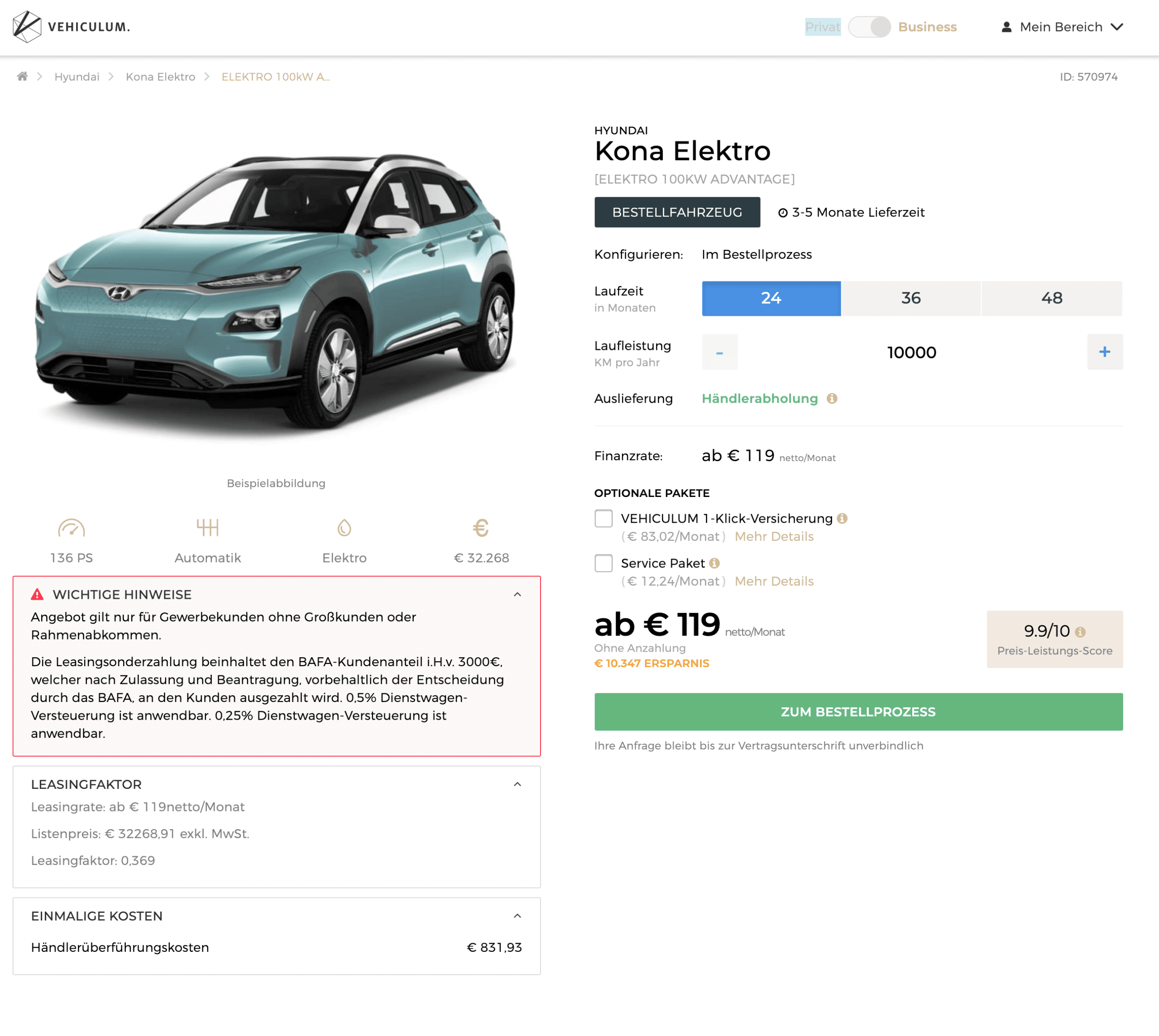Click the Beispielabbildung caption
Viewport: 1159px width, 1036px height.
(276, 483)
